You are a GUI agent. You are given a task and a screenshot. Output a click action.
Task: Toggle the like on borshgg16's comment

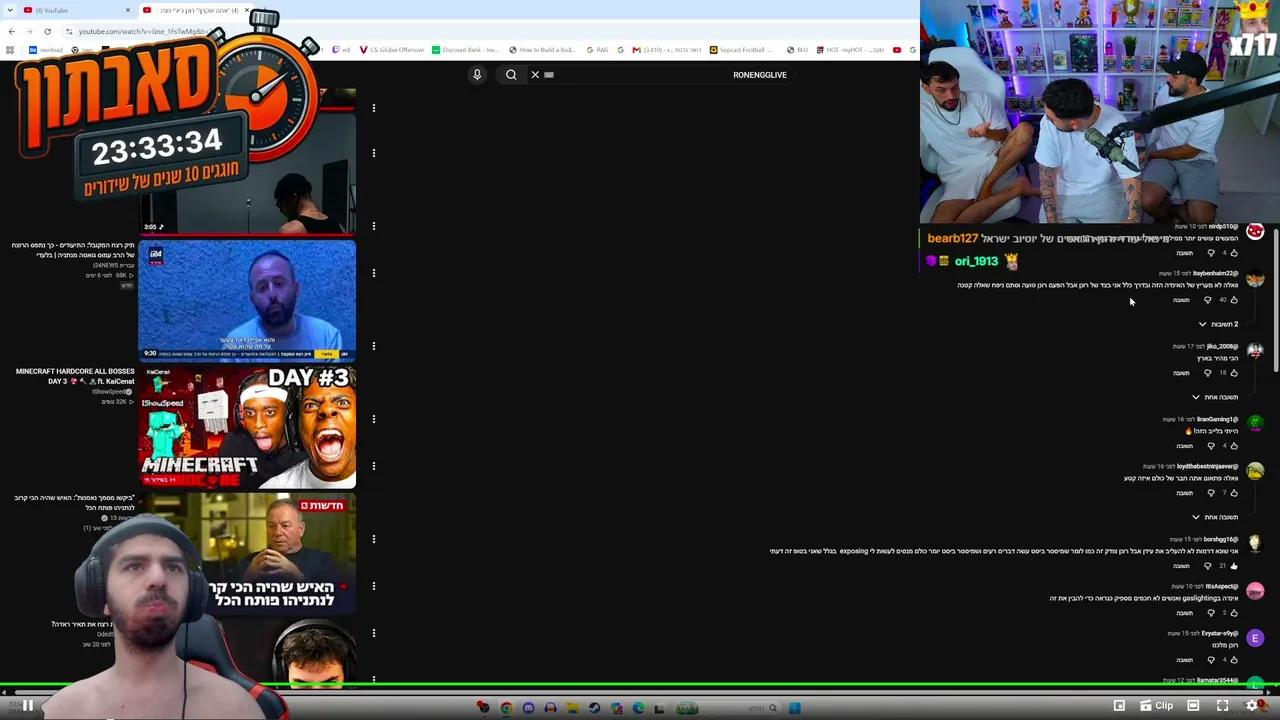pos(1234,566)
